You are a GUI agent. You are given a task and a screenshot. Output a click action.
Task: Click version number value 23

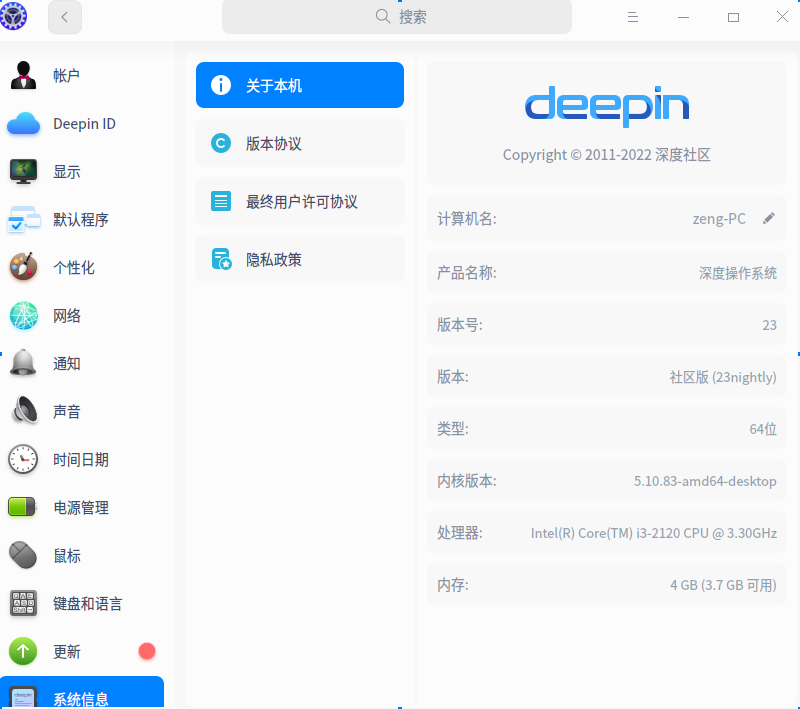[x=769, y=325]
